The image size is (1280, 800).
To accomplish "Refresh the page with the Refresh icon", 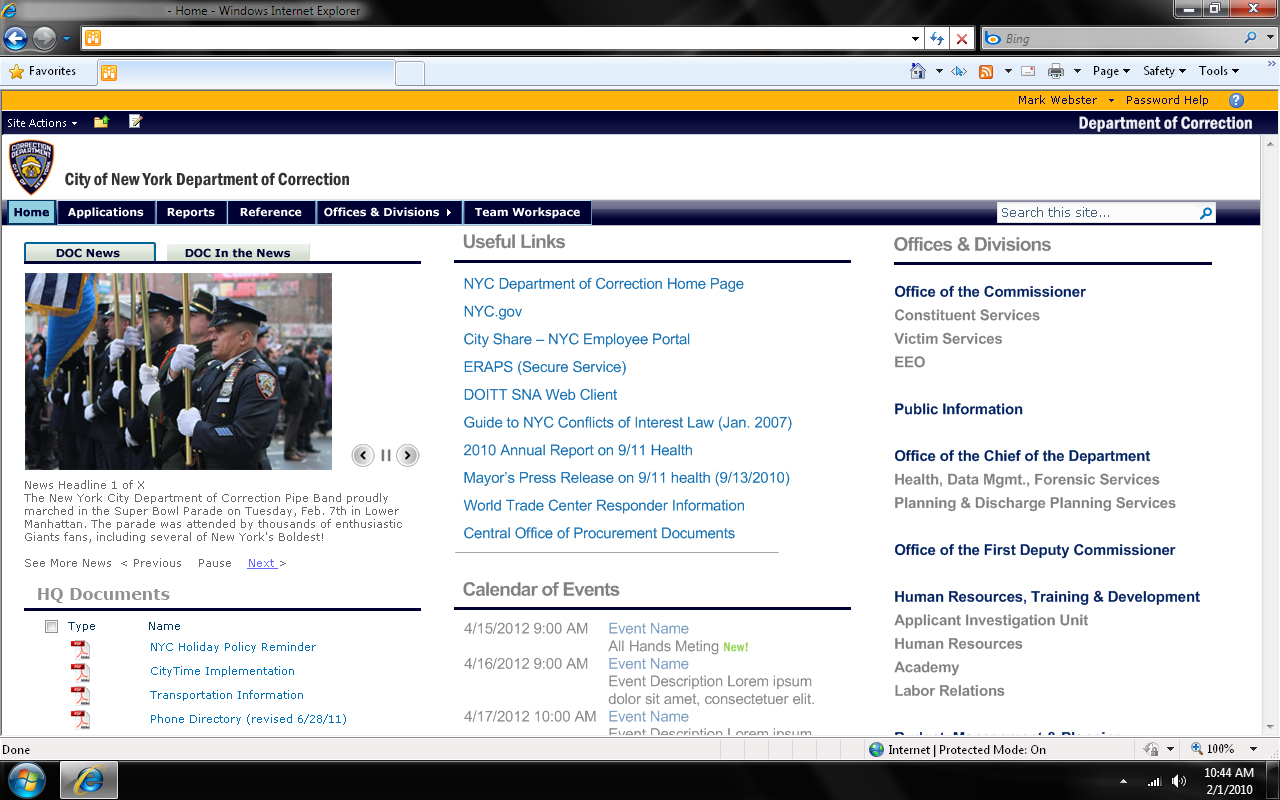I will coord(937,39).
